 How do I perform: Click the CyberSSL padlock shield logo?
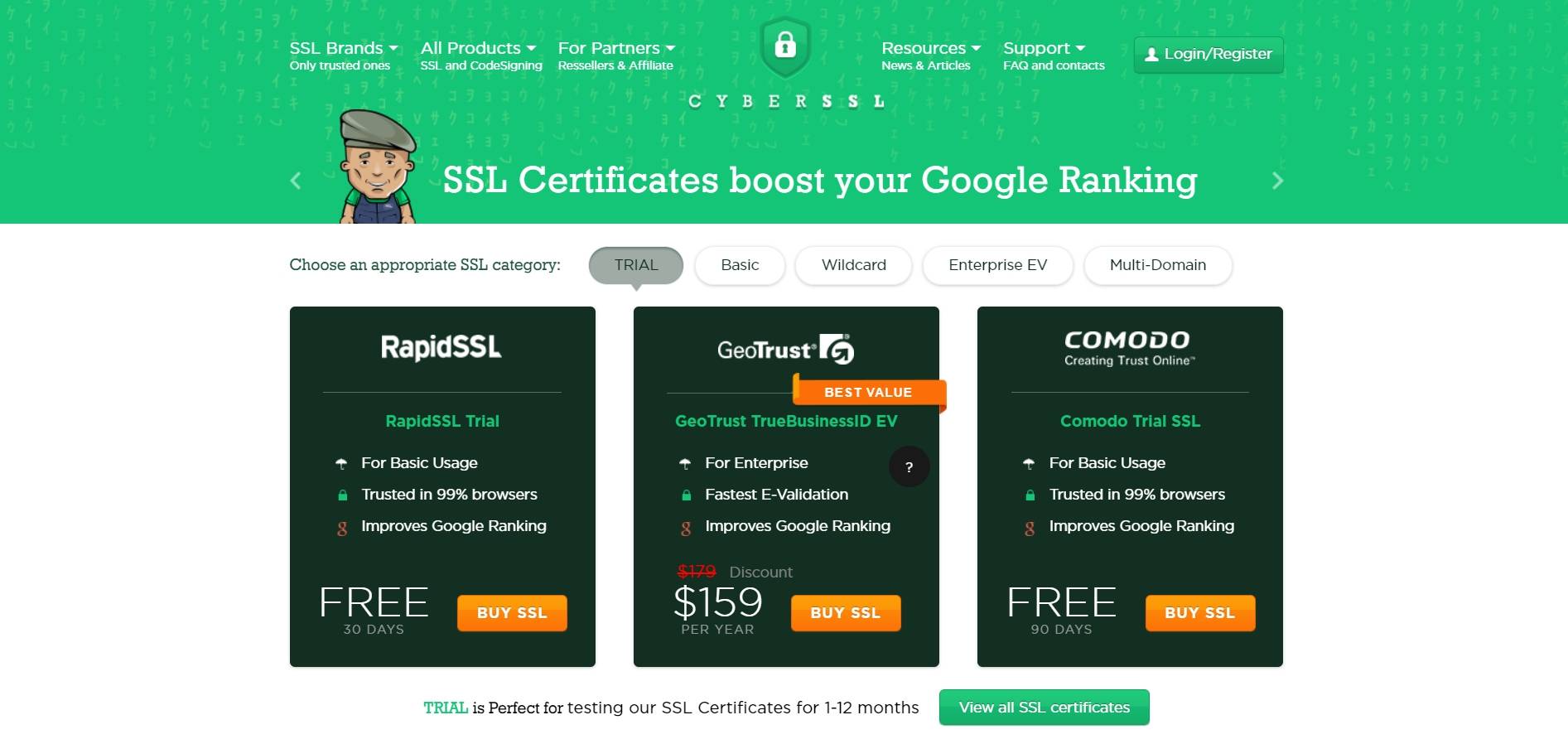coord(785,46)
